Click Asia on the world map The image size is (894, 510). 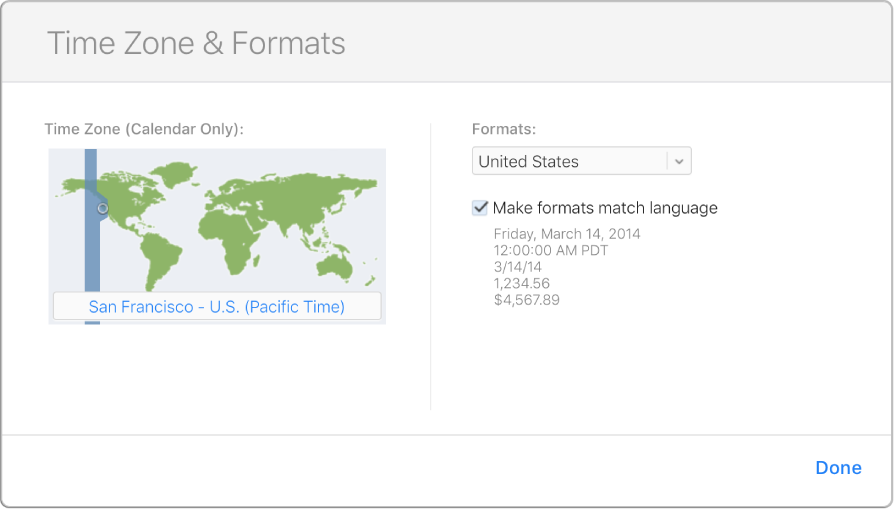pos(300,195)
